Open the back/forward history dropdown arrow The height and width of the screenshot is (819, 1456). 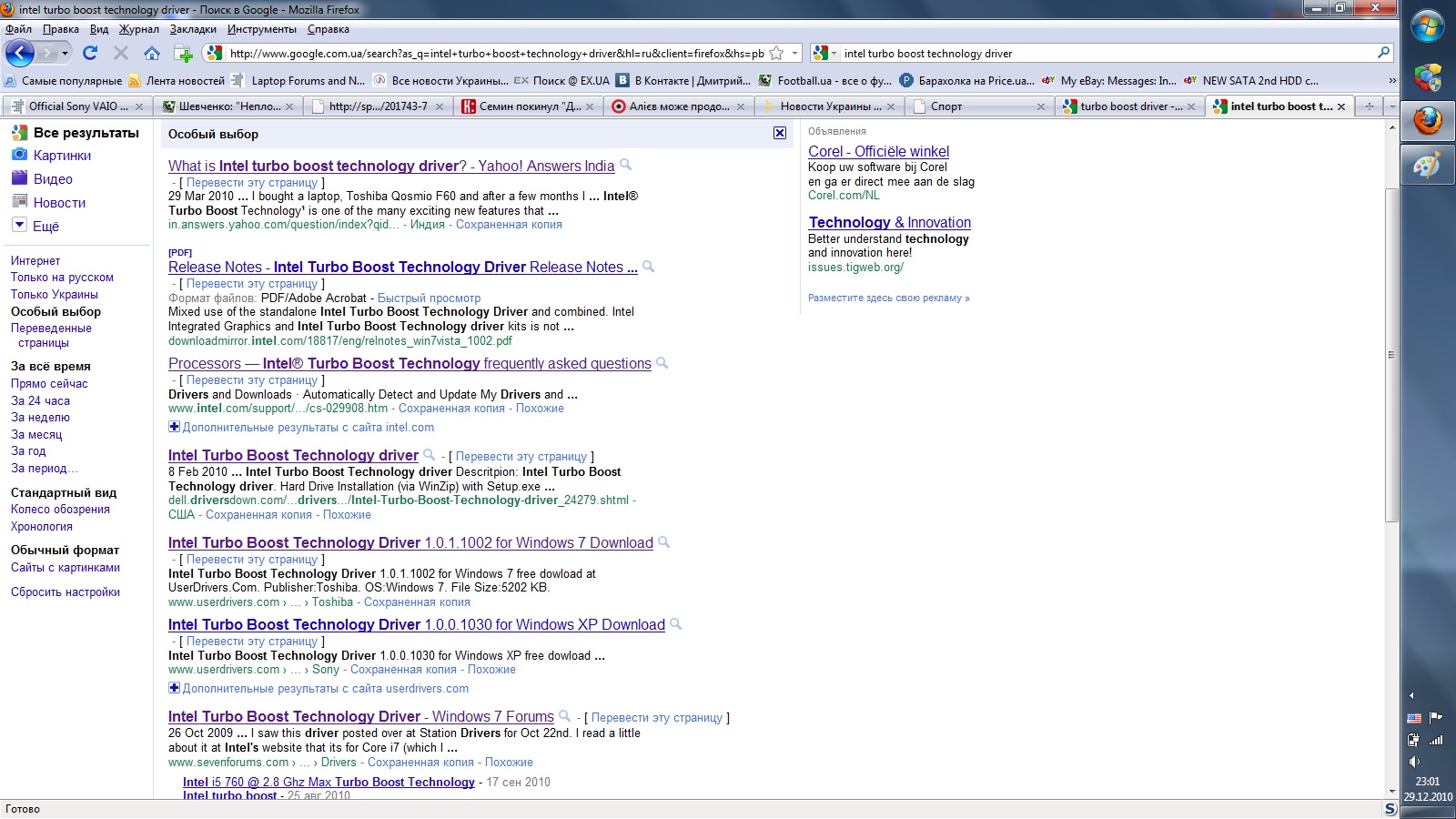(65, 53)
